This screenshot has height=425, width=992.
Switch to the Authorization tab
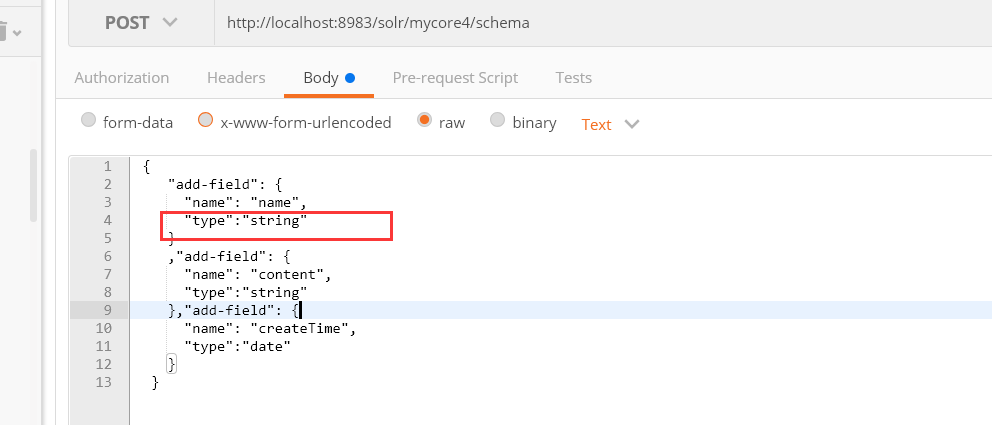121,78
